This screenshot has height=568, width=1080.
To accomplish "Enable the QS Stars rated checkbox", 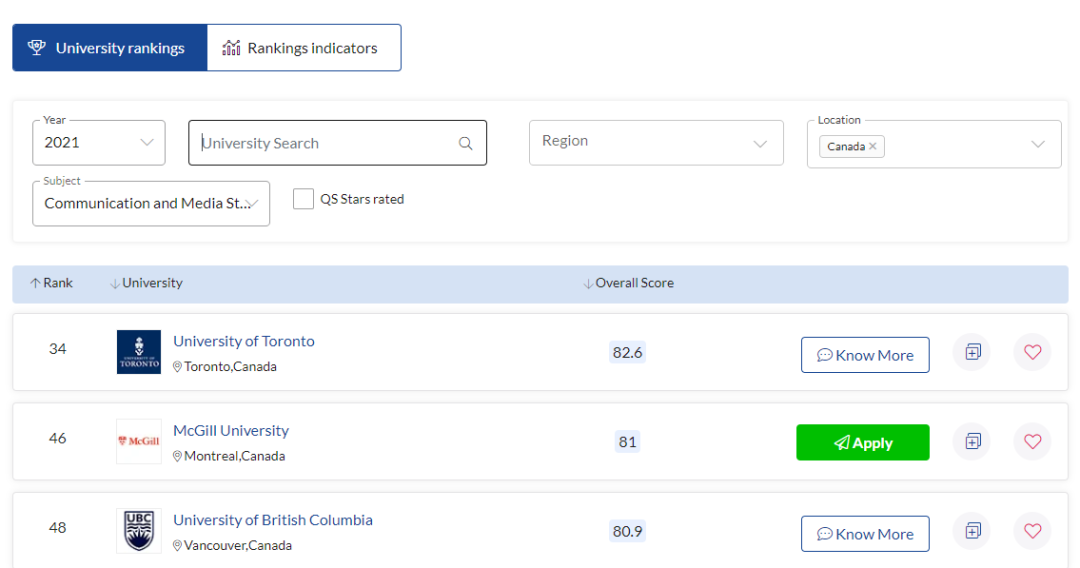I will point(303,199).
